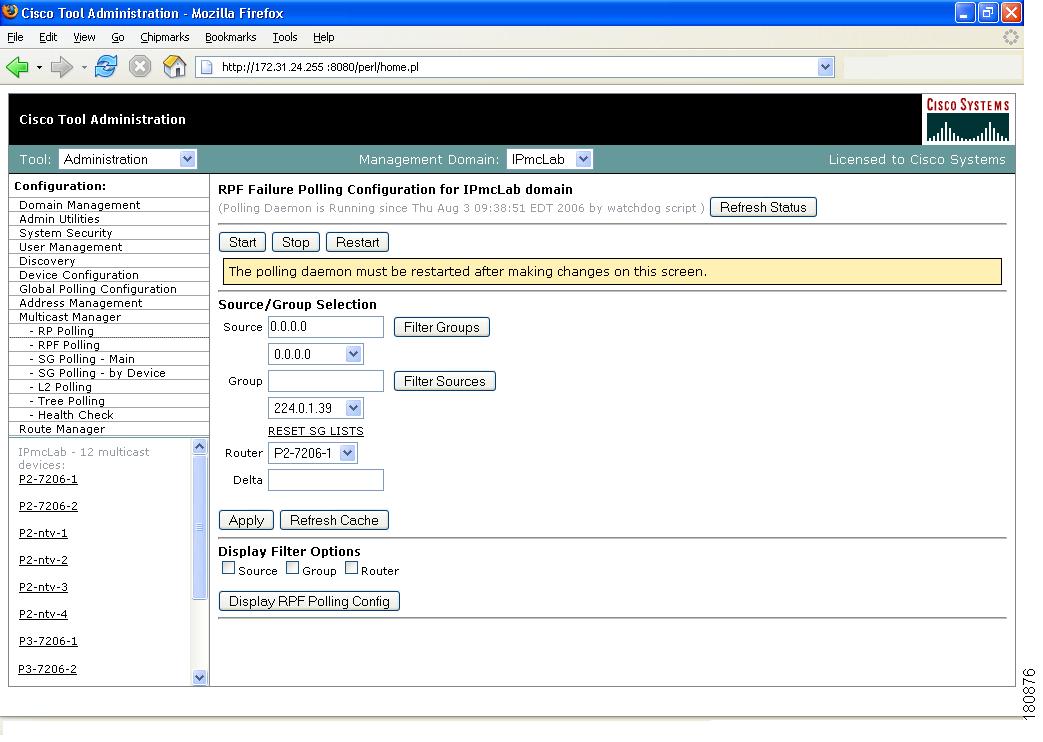The width and height of the screenshot is (1043, 742).
Task: Enable the Router display filter checkbox
Action: pos(351,568)
